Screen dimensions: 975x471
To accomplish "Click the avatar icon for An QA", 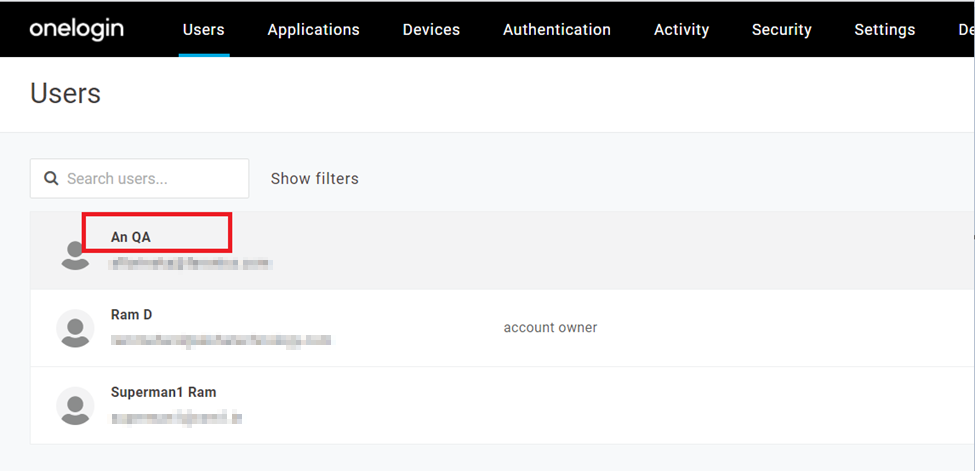I will [x=76, y=254].
